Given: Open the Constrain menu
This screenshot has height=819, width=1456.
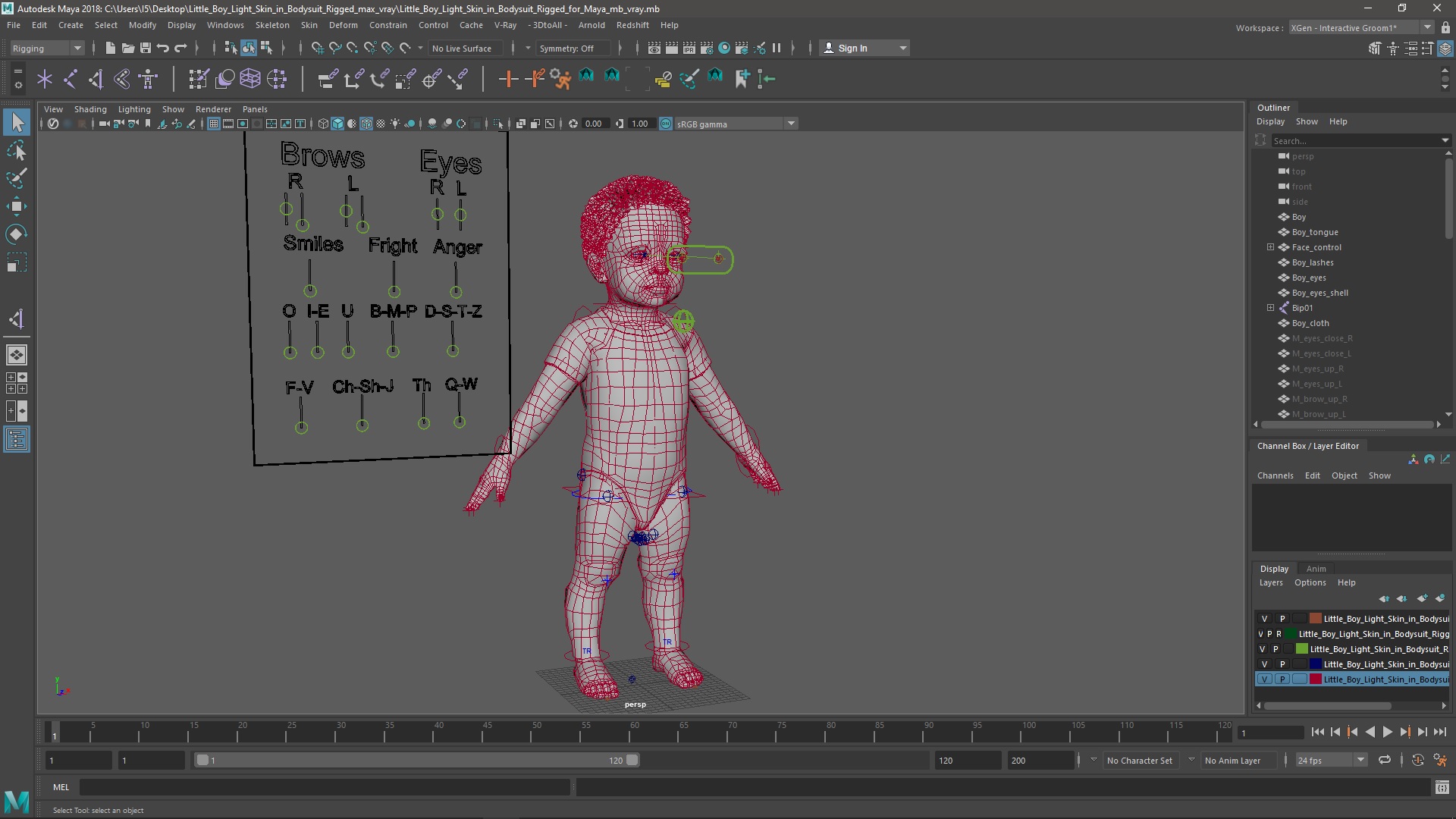Looking at the screenshot, I should pyautogui.click(x=388, y=25).
